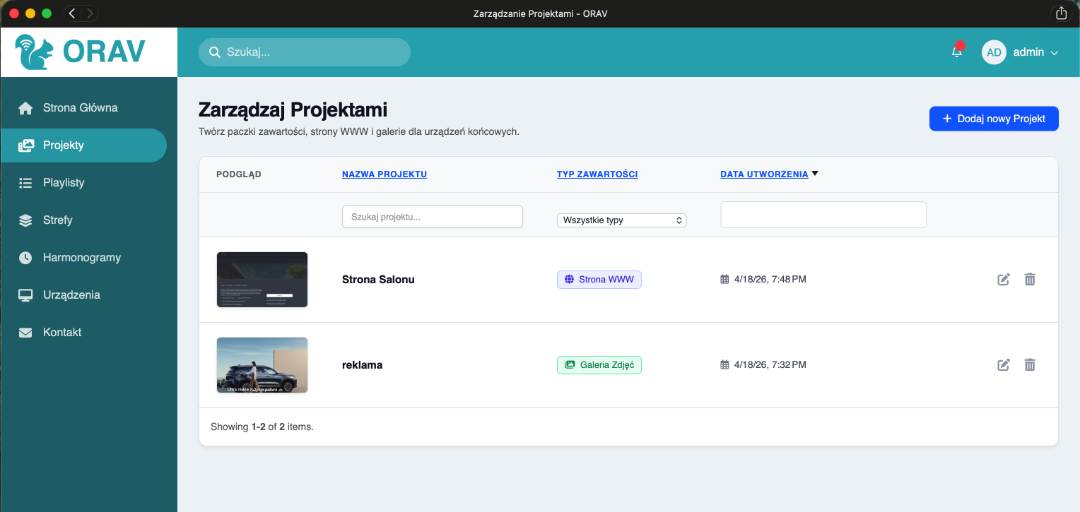Delete the reklama project
This screenshot has height=512, width=1080.
point(1030,365)
